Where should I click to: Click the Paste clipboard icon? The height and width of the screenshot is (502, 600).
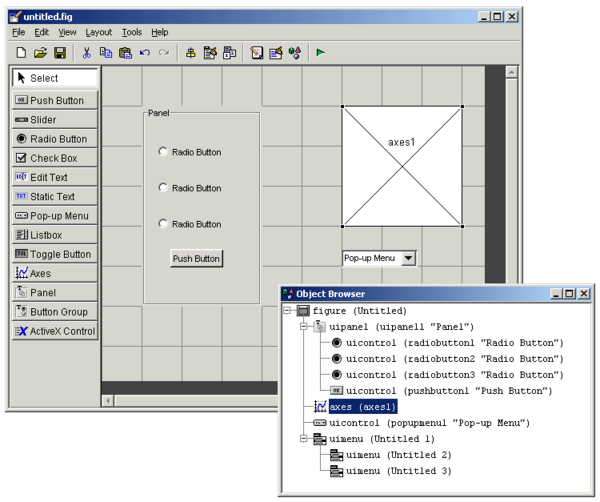click(x=126, y=52)
